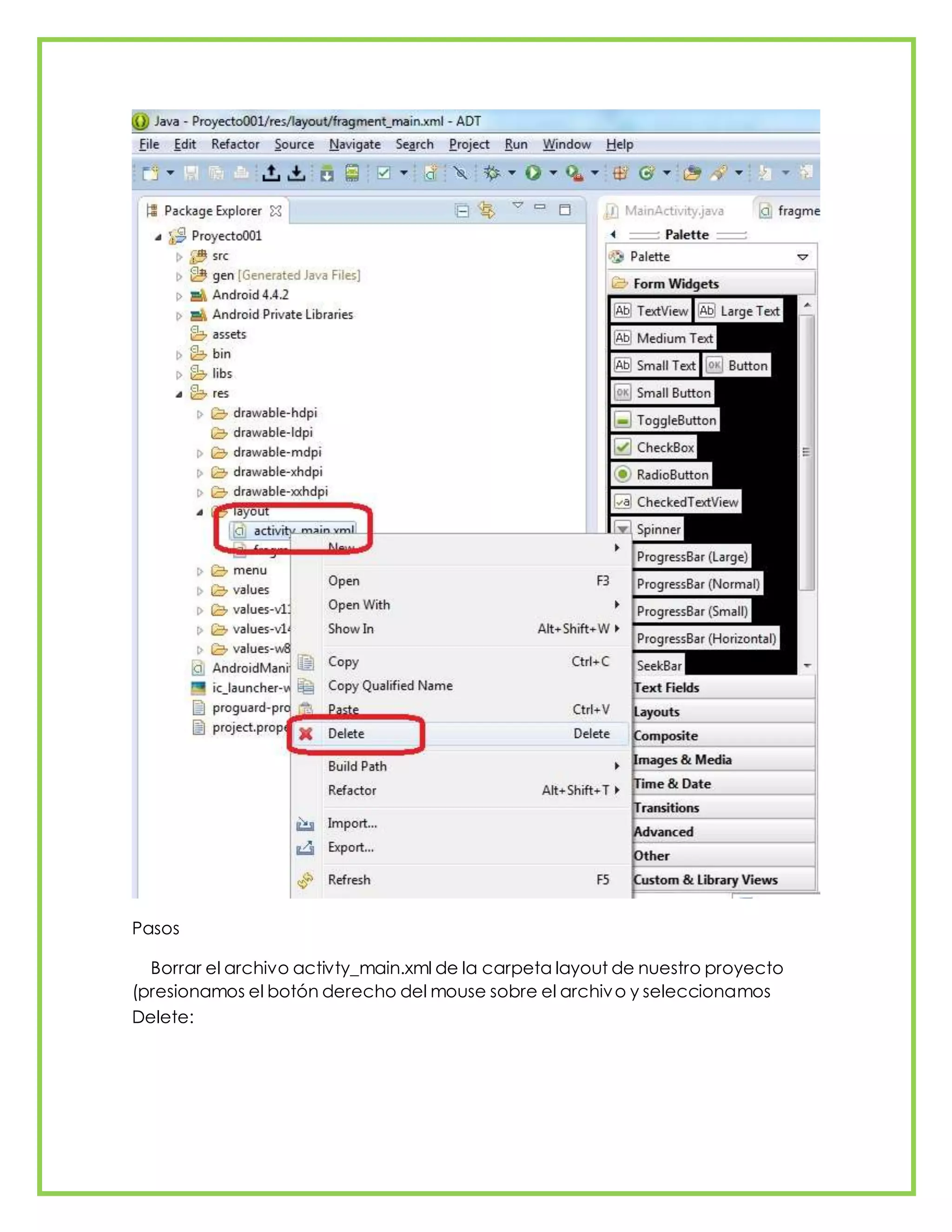The height and width of the screenshot is (1232, 952).
Task: Click the Export icon in context menu
Action: pos(305,847)
